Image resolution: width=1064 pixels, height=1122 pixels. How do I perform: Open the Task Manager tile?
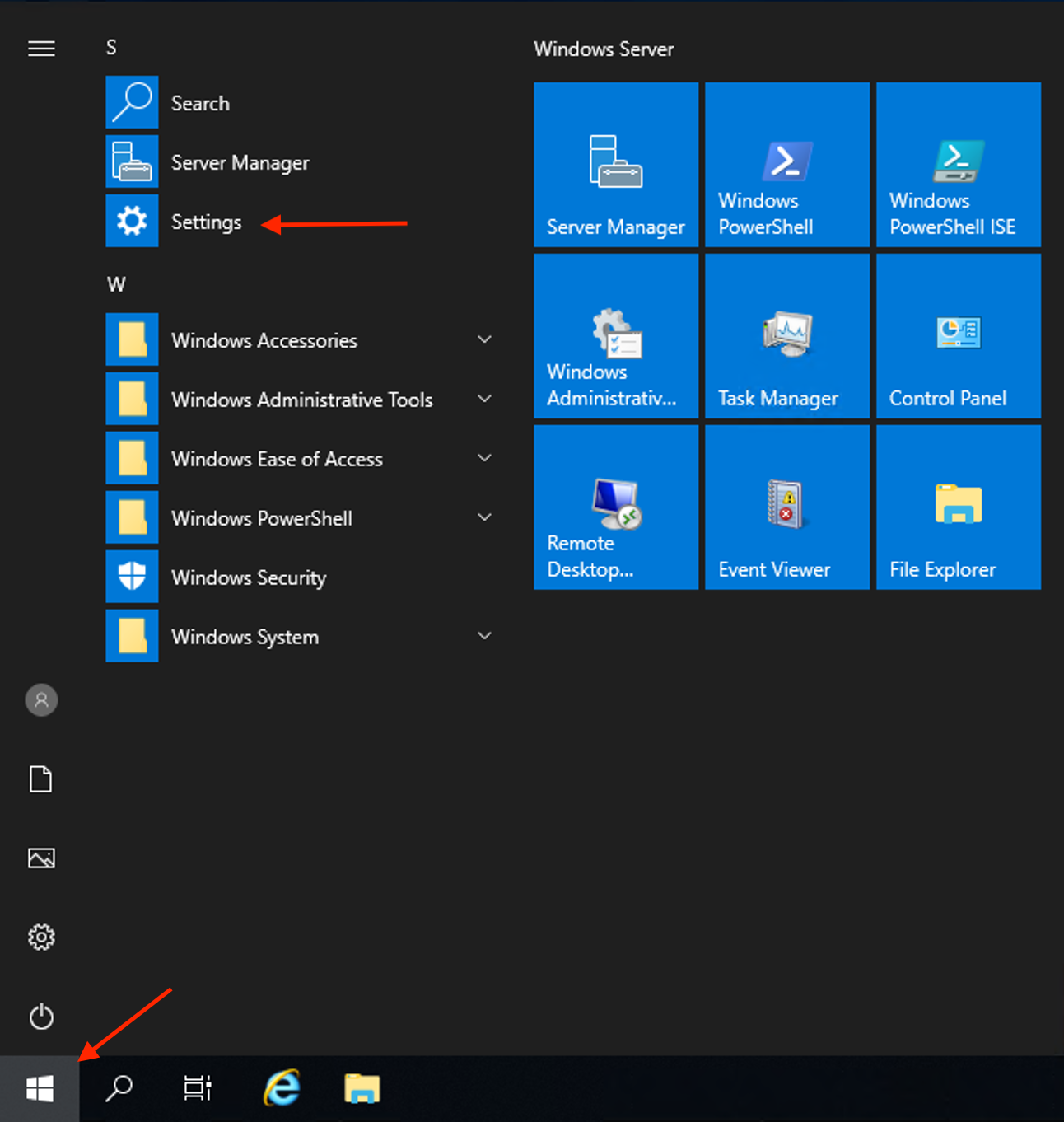click(x=787, y=336)
